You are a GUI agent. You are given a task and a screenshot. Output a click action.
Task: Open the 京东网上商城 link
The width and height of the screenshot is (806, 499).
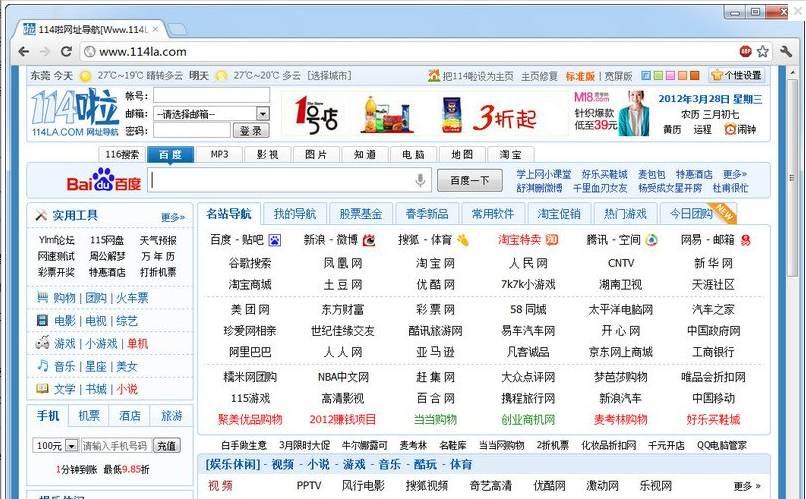tap(620, 352)
